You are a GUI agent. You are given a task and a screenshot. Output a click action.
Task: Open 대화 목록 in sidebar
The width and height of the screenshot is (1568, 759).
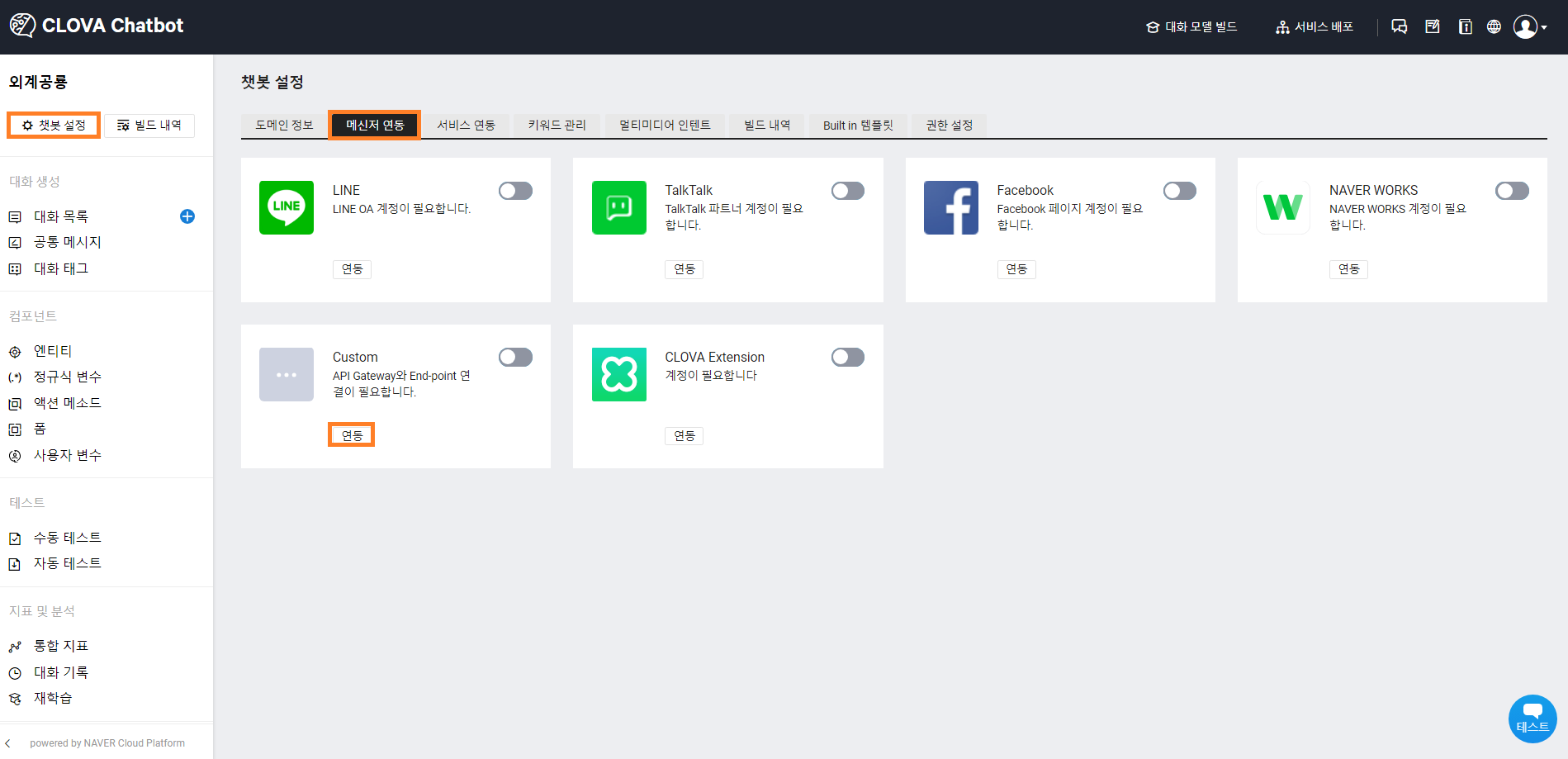61,216
